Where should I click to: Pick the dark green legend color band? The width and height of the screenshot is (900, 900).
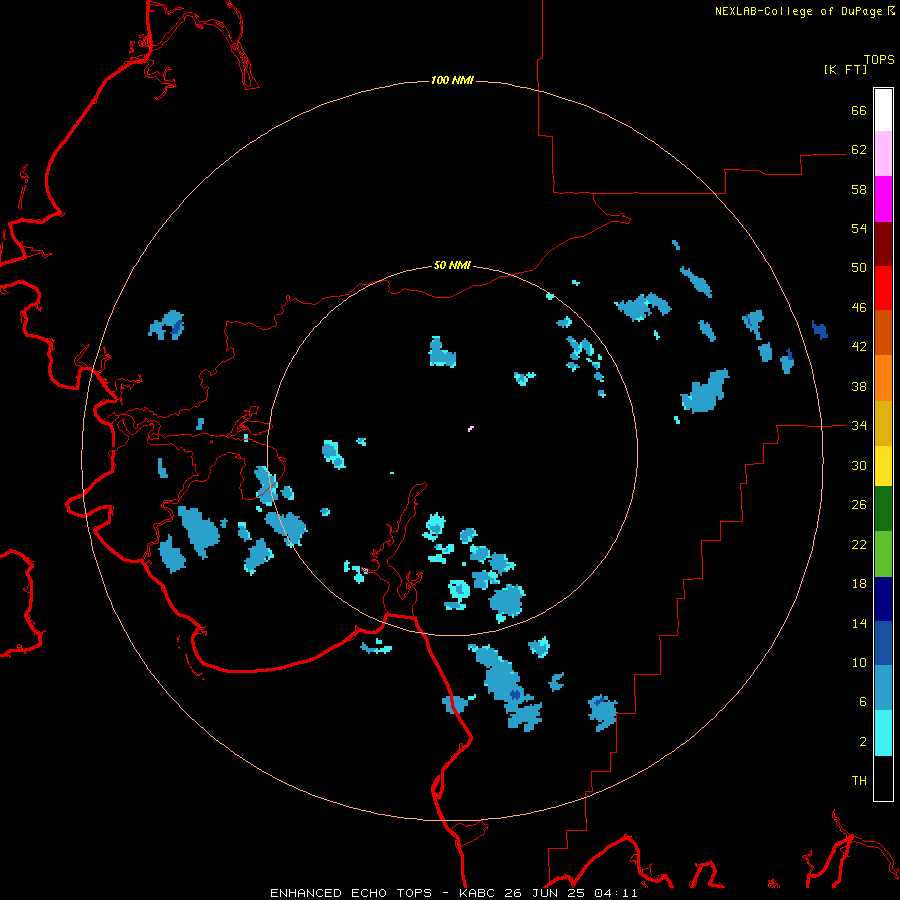click(x=883, y=509)
